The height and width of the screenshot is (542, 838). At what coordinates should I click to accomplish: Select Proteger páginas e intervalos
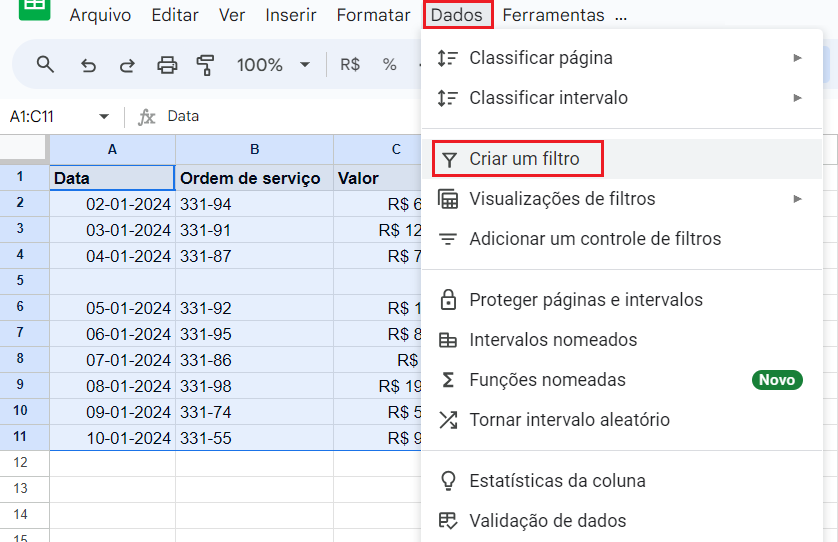(x=622, y=300)
